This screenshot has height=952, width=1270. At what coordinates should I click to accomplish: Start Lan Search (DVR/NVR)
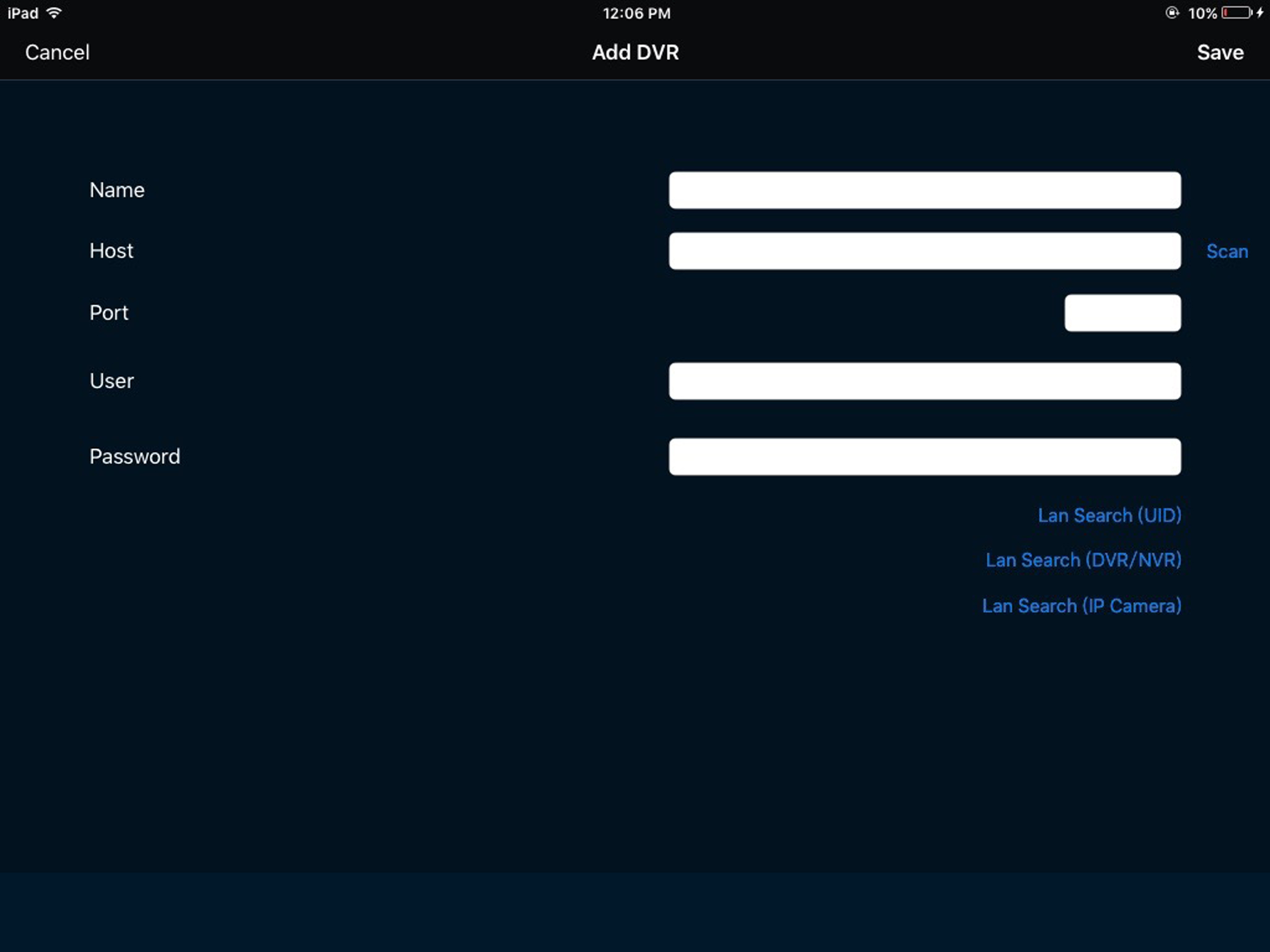click(x=1083, y=560)
